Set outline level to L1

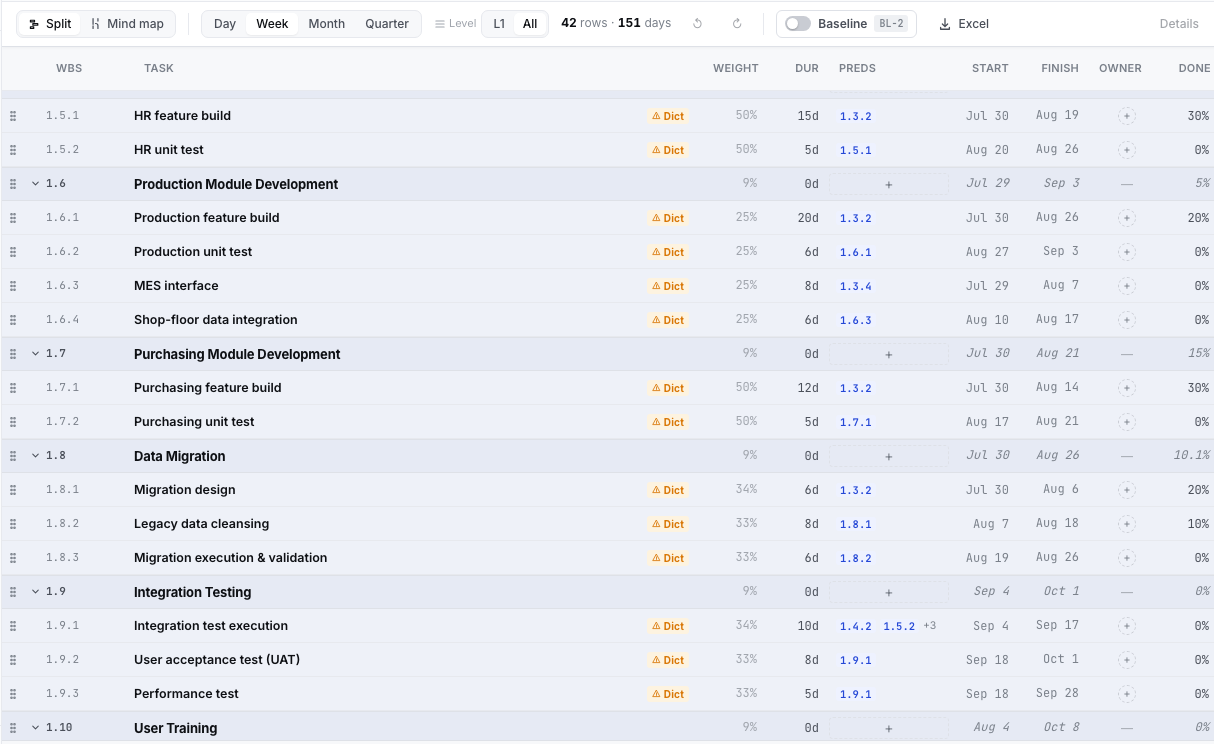tap(499, 24)
